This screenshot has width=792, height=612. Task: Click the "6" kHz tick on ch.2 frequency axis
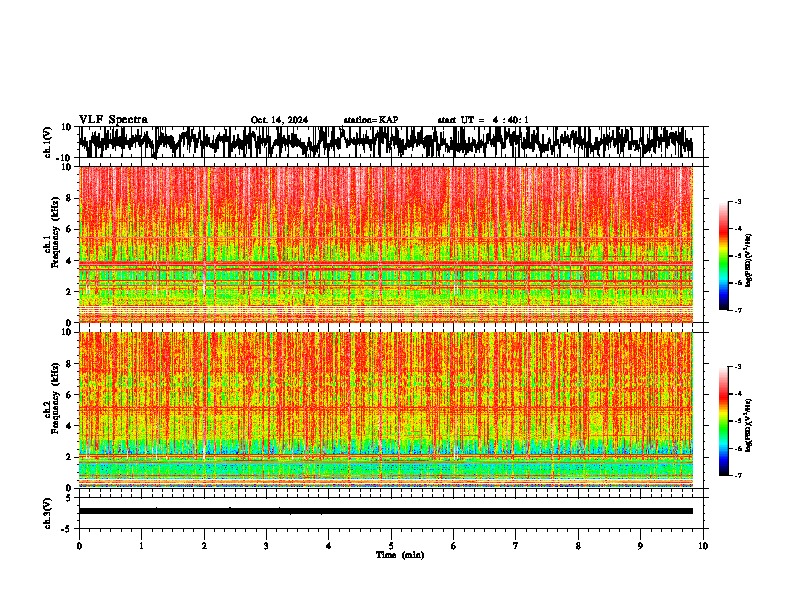coord(69,395)
